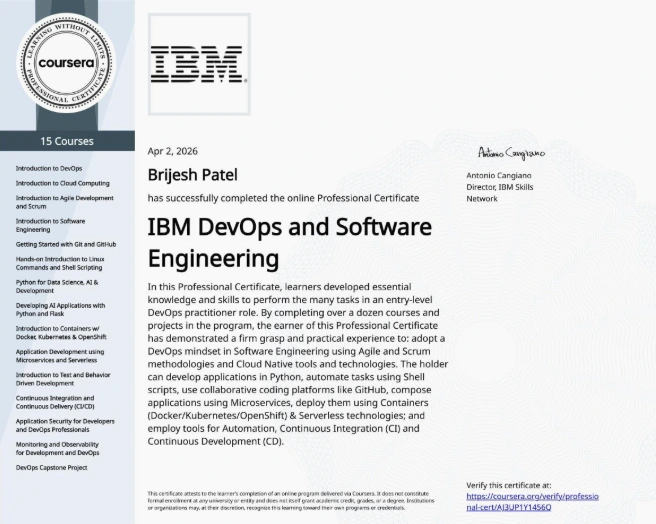Image resolution: width=656 pixels, height=524 pixels.
Task: Click Antonio Cangiano's handwritten signature
Action: (511, 153)
